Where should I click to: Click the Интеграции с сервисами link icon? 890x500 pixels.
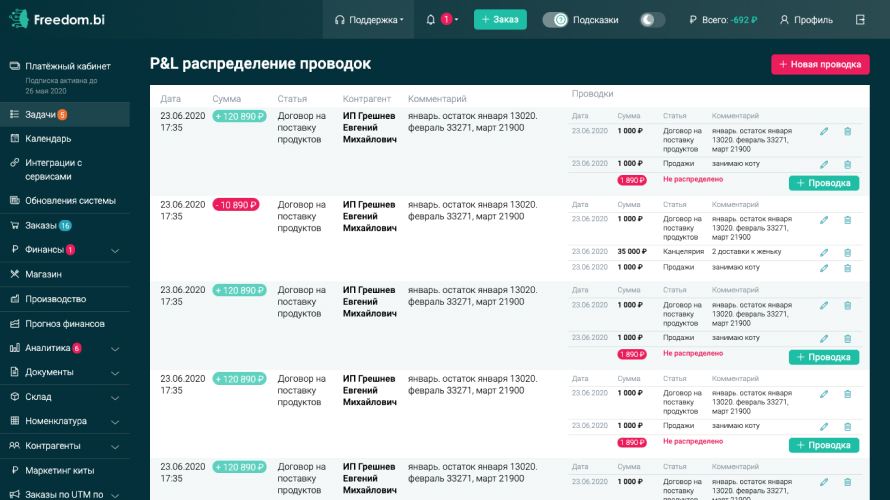(15, 163)
